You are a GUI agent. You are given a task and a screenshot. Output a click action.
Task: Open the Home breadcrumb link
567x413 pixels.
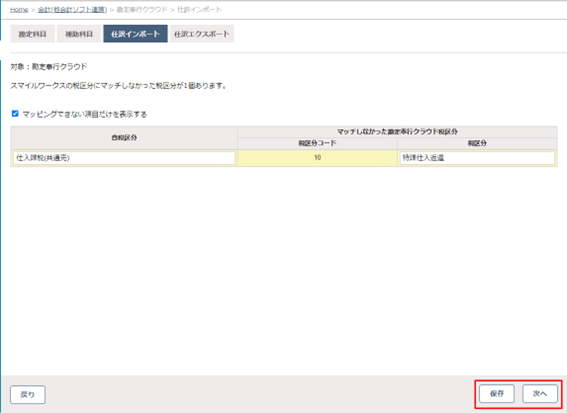point(19,10)
